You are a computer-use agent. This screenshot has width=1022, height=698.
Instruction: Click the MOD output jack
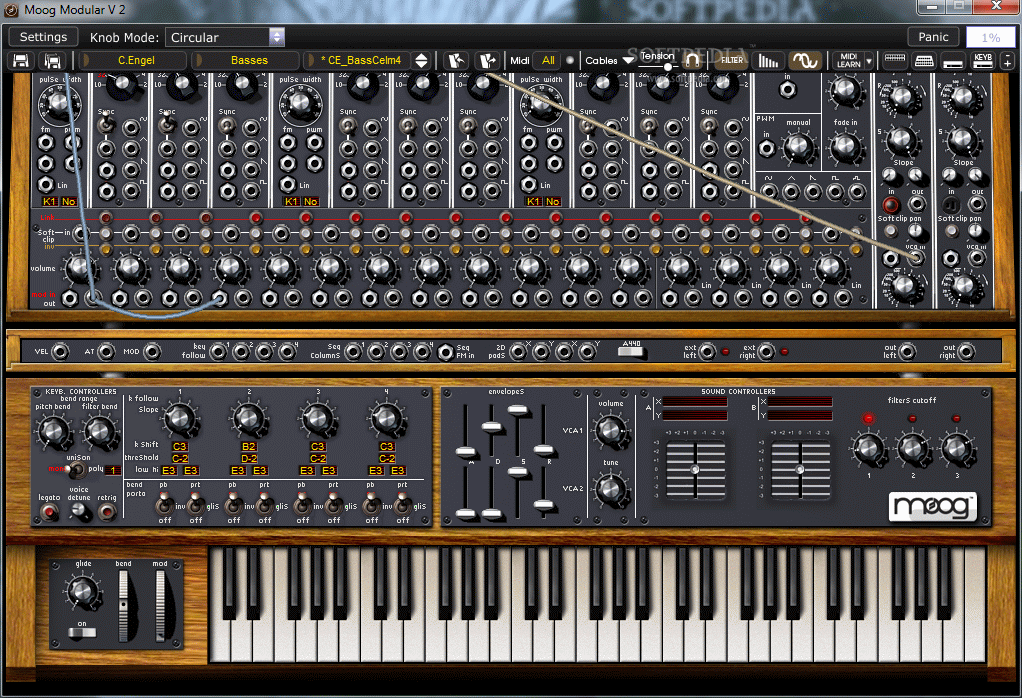click(152, 351)
